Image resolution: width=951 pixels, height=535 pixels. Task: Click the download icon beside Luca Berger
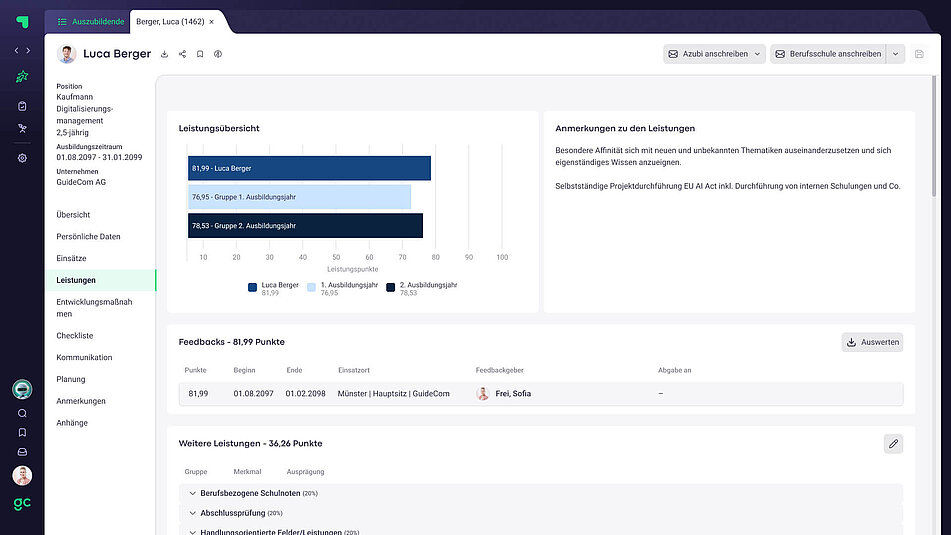click(164, 54)
